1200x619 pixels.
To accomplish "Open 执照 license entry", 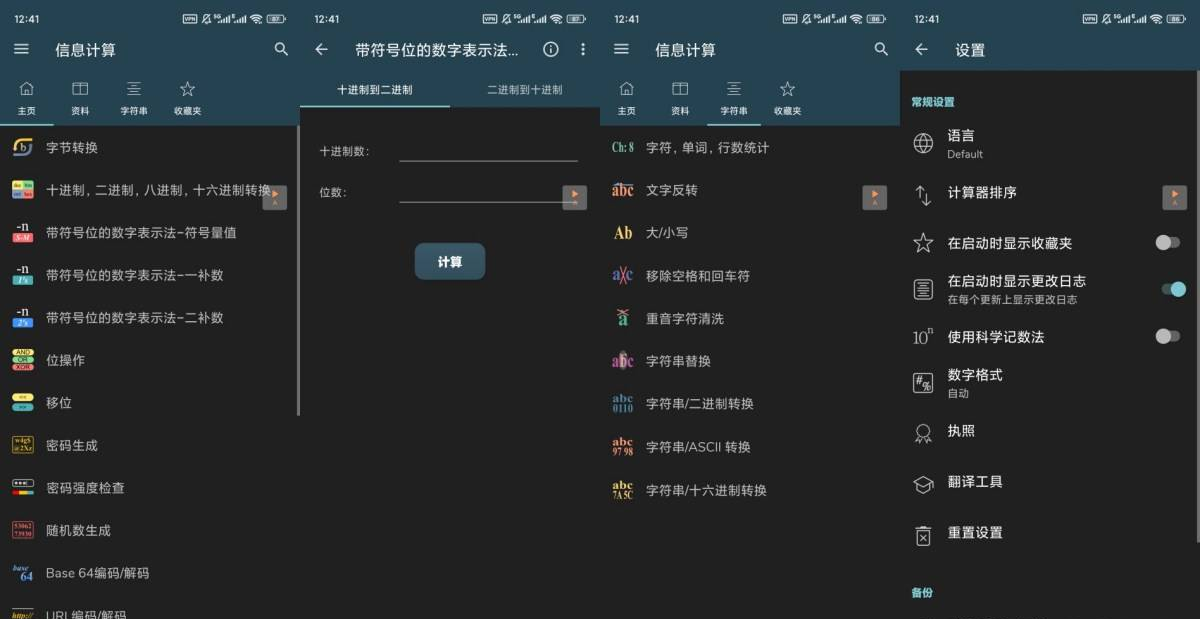I will pos(1050,432).
